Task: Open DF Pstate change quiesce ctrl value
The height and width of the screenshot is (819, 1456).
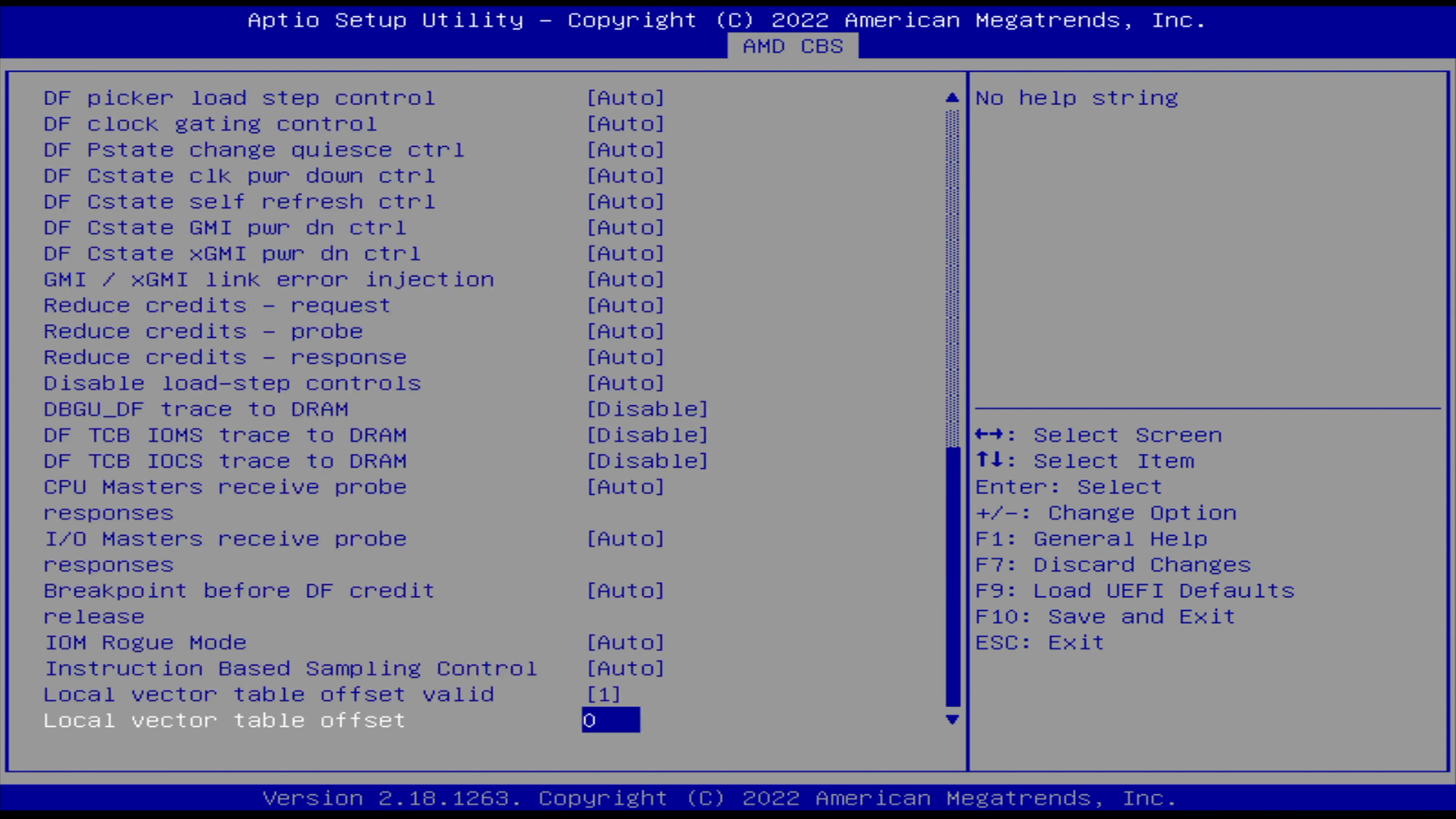Action: [x=625, y=150]
